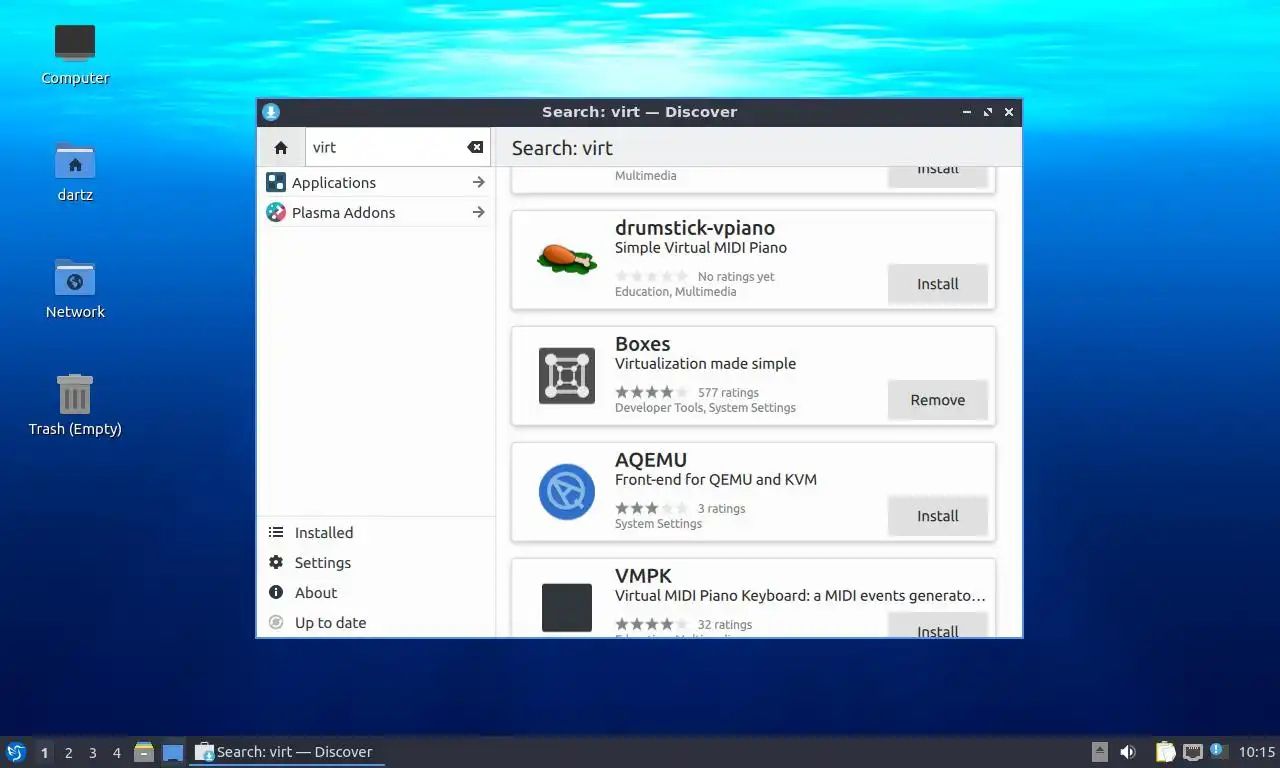Click the show desktop taskbar icon
The image size is (1280, 768).
click(x=173, y=752)
